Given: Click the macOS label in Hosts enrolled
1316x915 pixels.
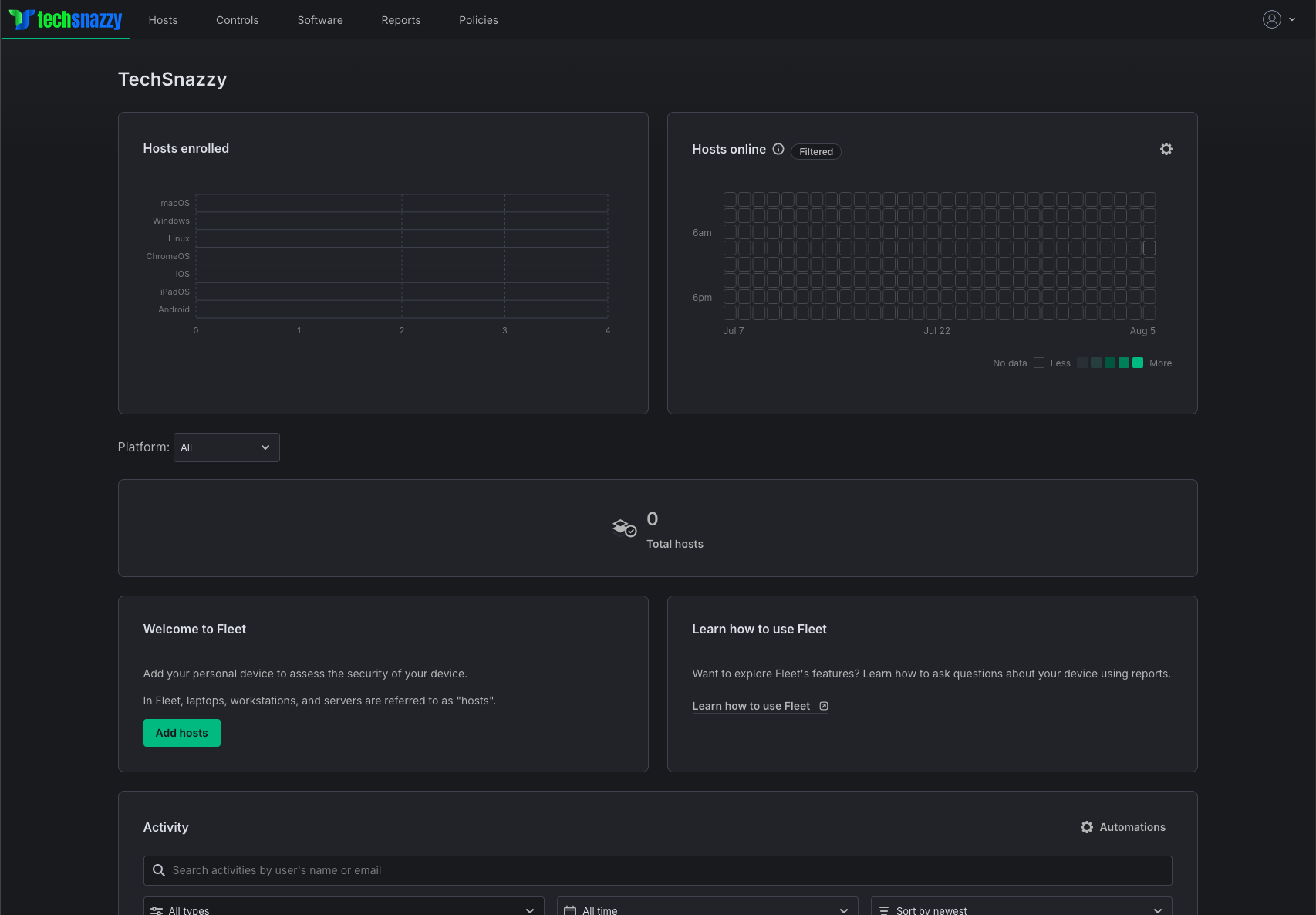Looking at the screenshot, I should pyautogui.click(x=175, y=203).
